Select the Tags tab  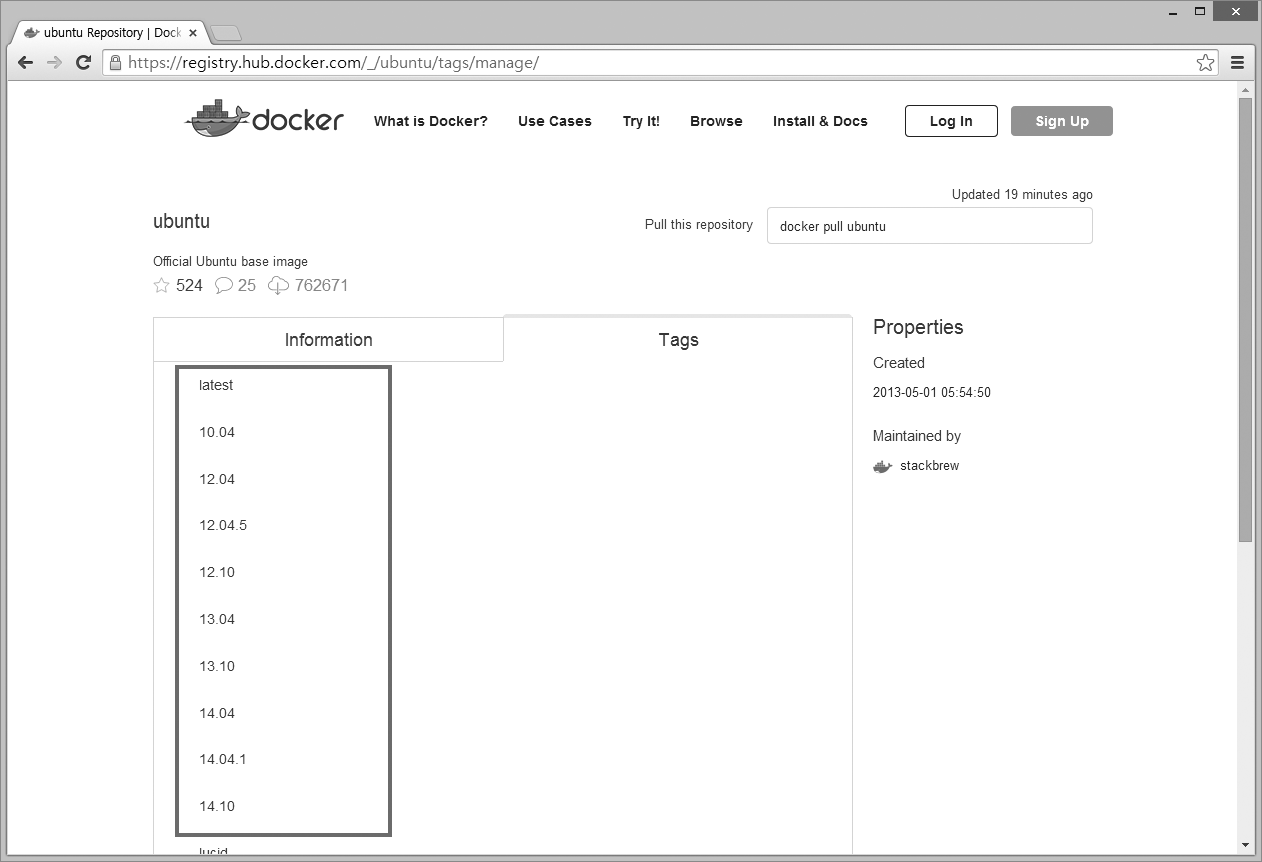[x=678, y=340]
